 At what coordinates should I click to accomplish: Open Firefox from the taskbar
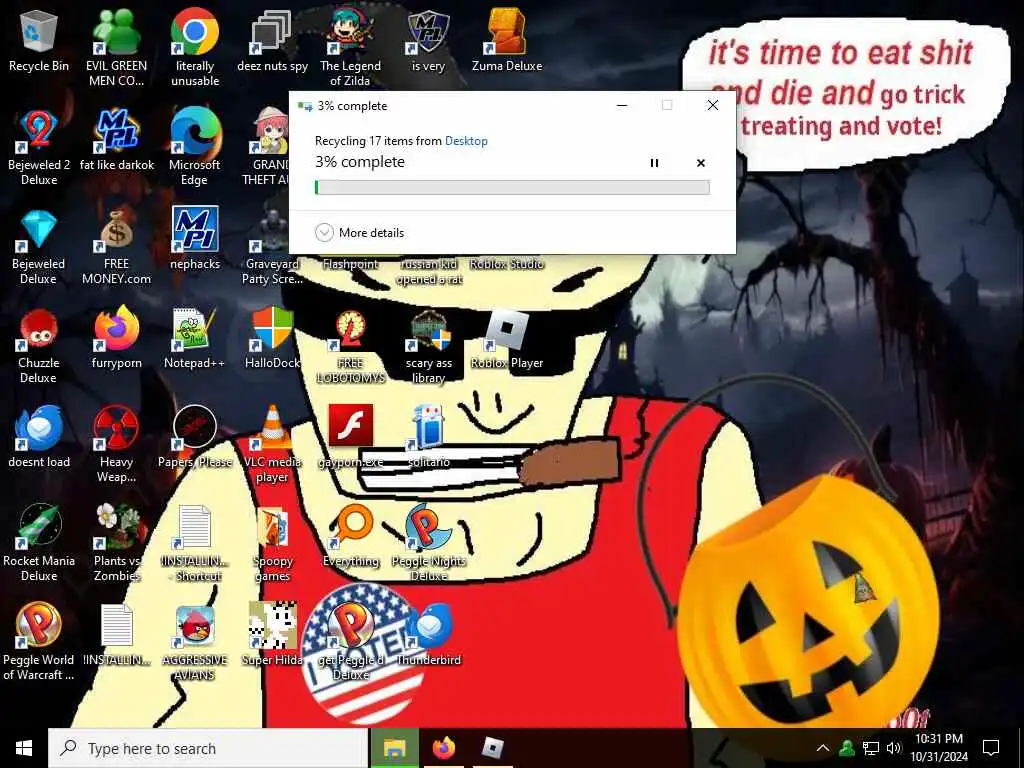[x=444, y=748]
